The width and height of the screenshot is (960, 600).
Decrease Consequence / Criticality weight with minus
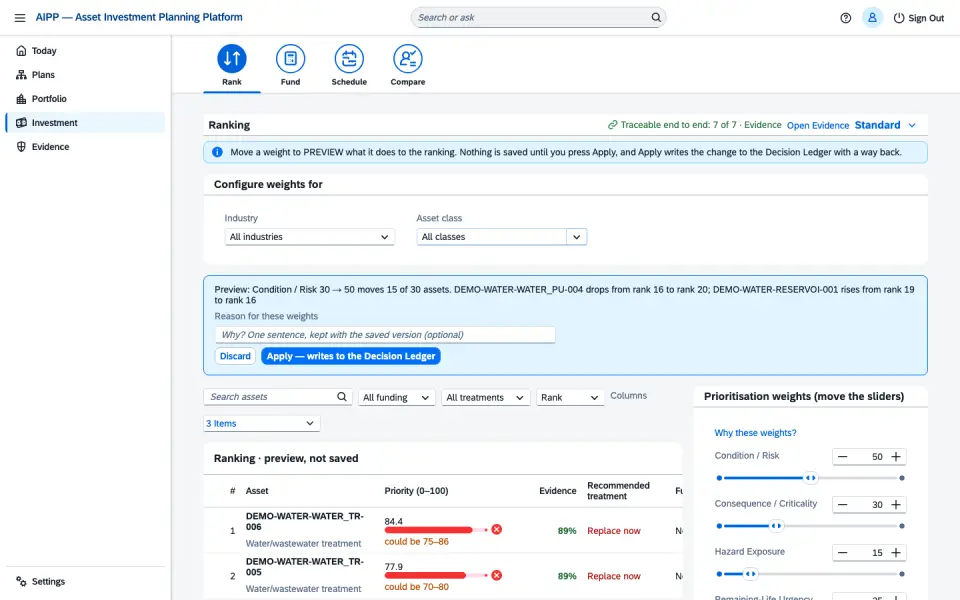click(842, 504)
